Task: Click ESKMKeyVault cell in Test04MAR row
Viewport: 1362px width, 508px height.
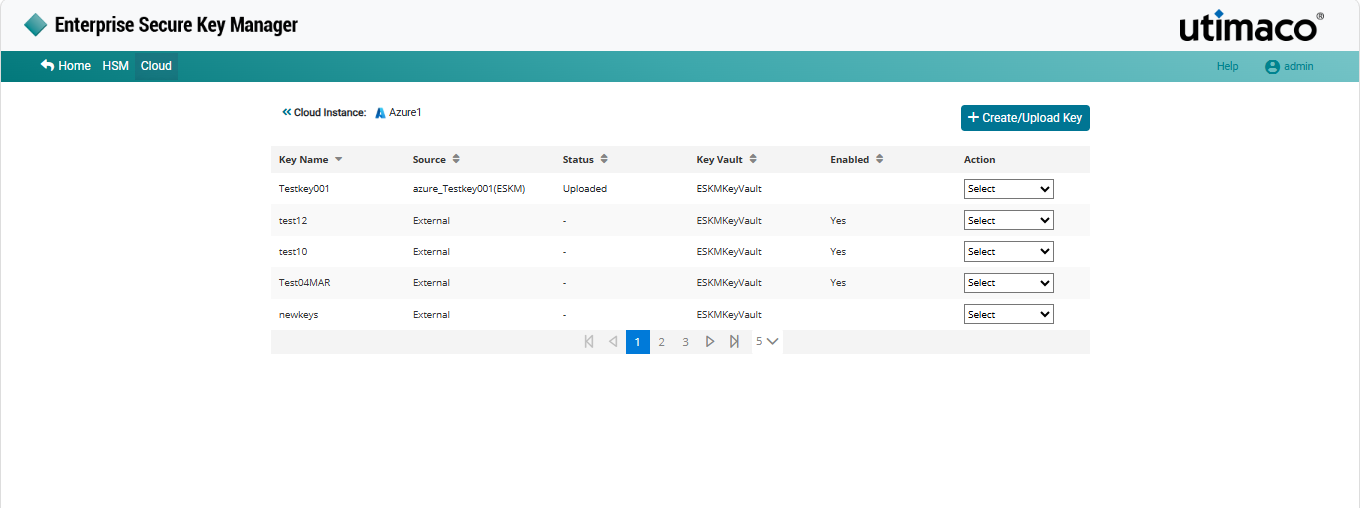Action: point(729,283)
